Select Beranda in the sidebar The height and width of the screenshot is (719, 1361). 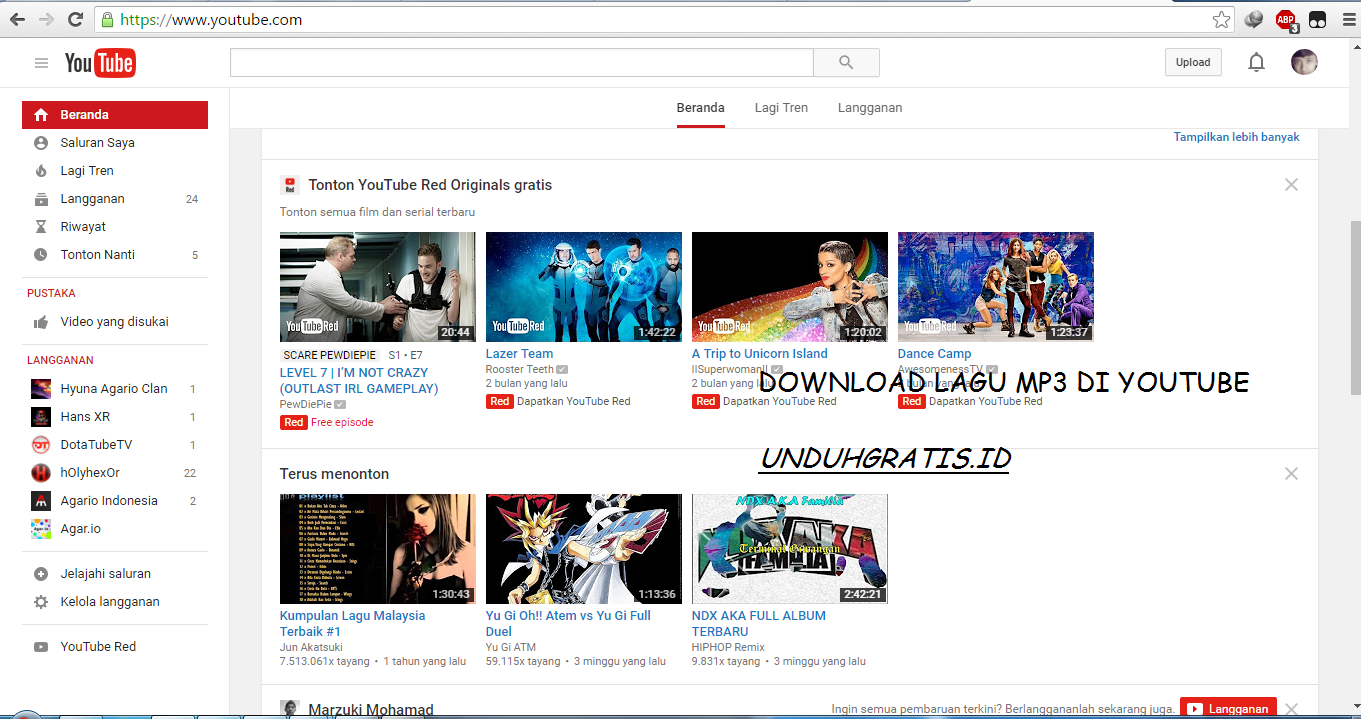pyautogui.click(x=115, y=115)
